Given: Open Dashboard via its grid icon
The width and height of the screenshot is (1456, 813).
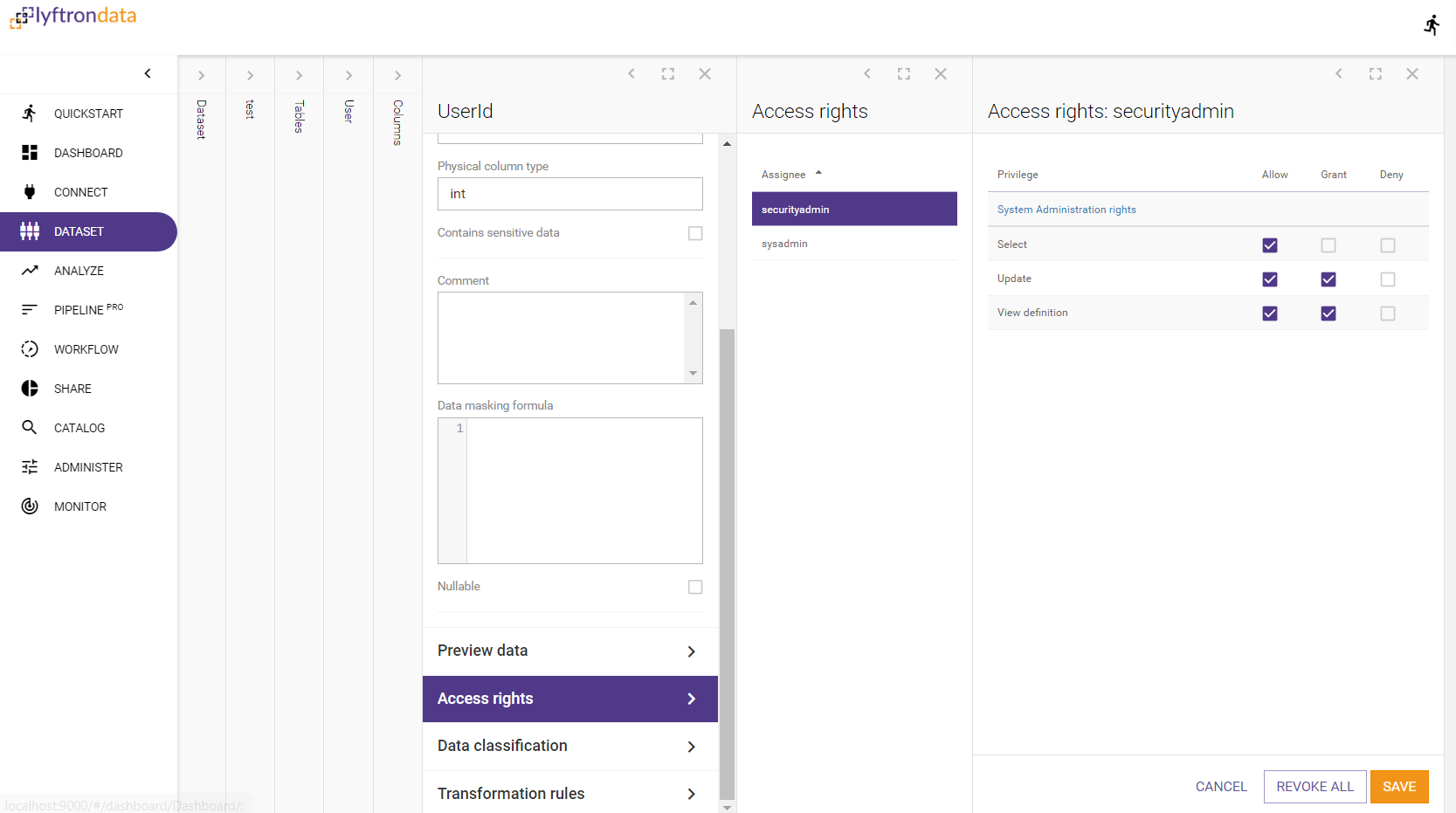Looking at the screenshot, I should [30, 153].
